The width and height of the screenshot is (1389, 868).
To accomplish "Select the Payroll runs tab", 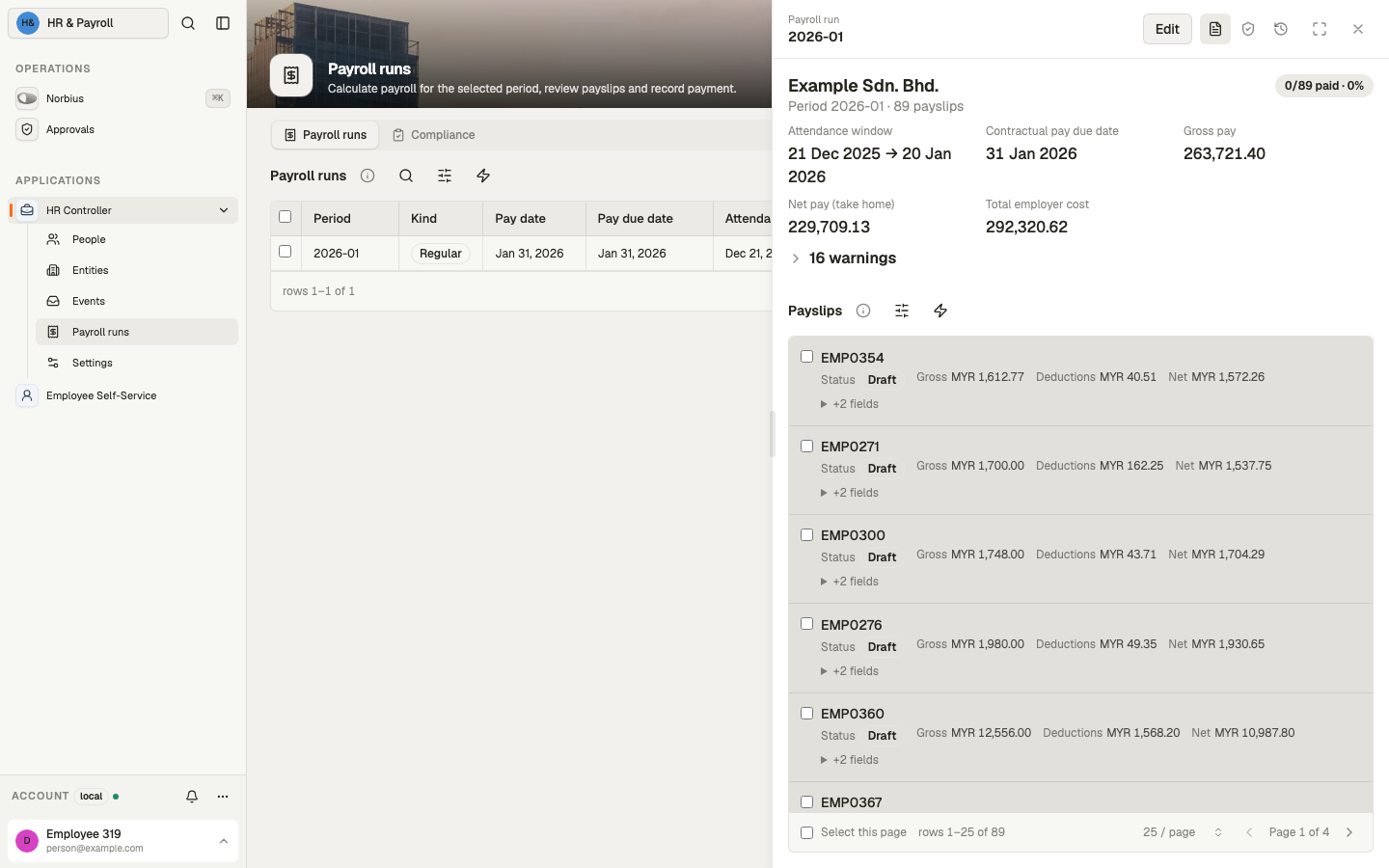I will (x=325, y=135).
